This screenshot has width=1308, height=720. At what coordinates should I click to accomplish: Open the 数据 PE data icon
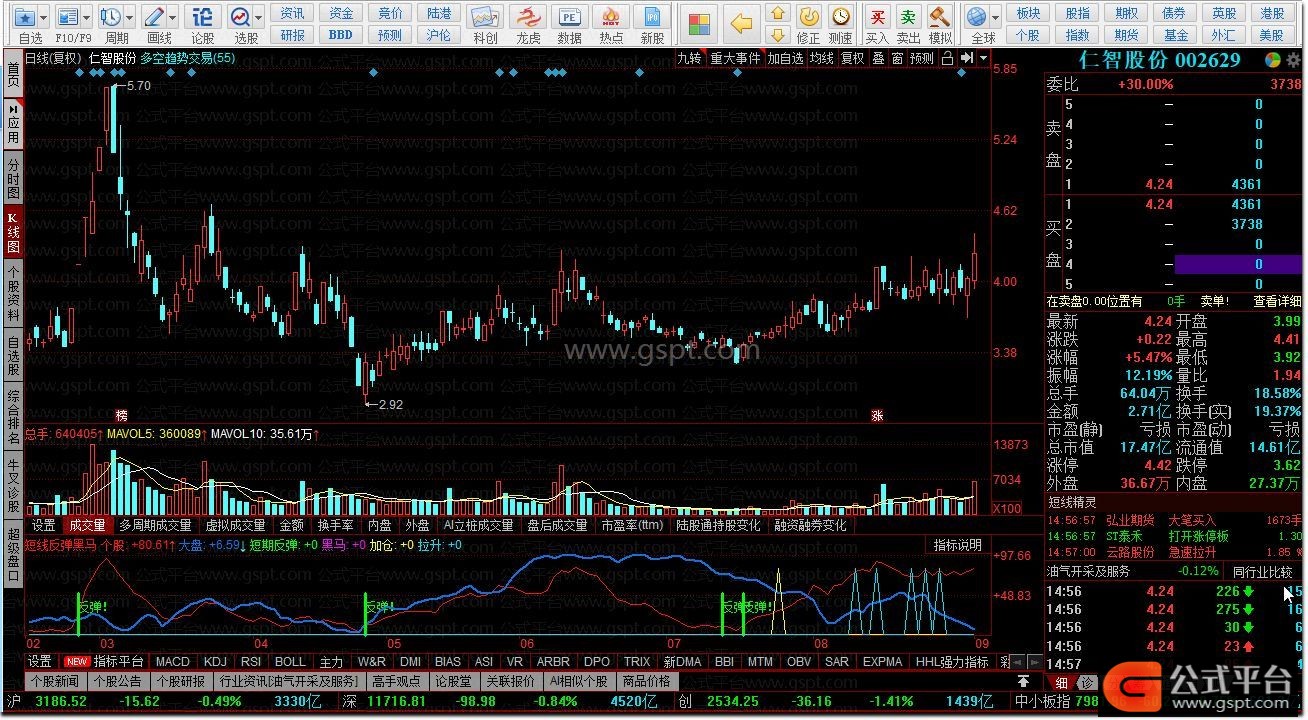569,17
